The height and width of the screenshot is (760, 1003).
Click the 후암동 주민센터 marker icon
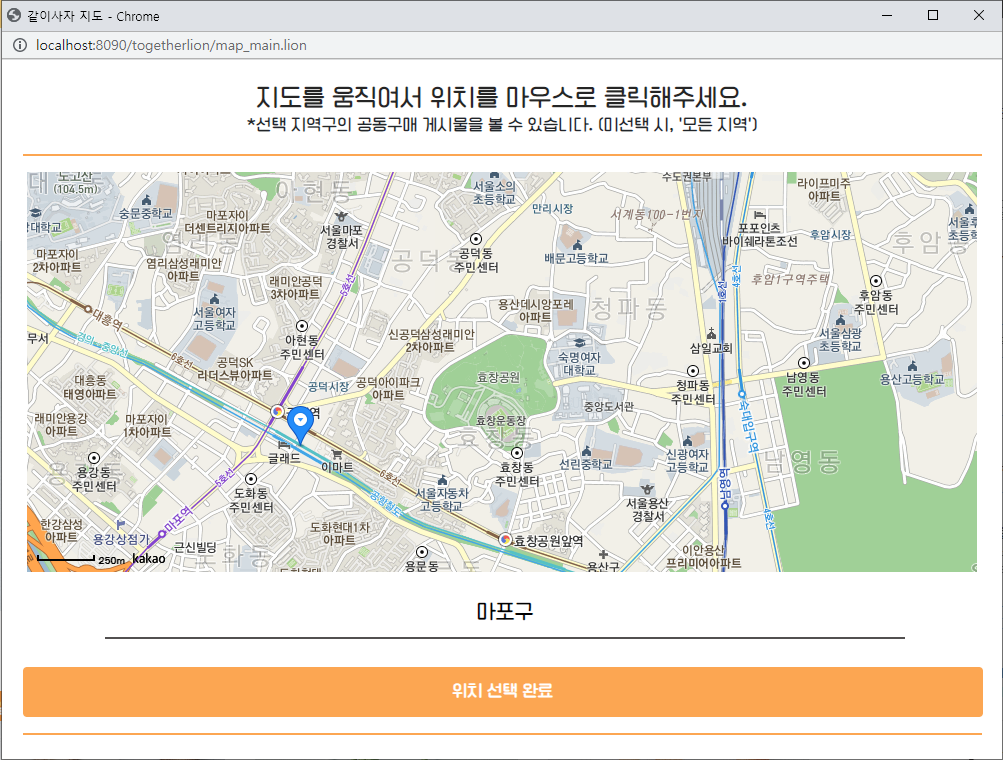[876, 281]
